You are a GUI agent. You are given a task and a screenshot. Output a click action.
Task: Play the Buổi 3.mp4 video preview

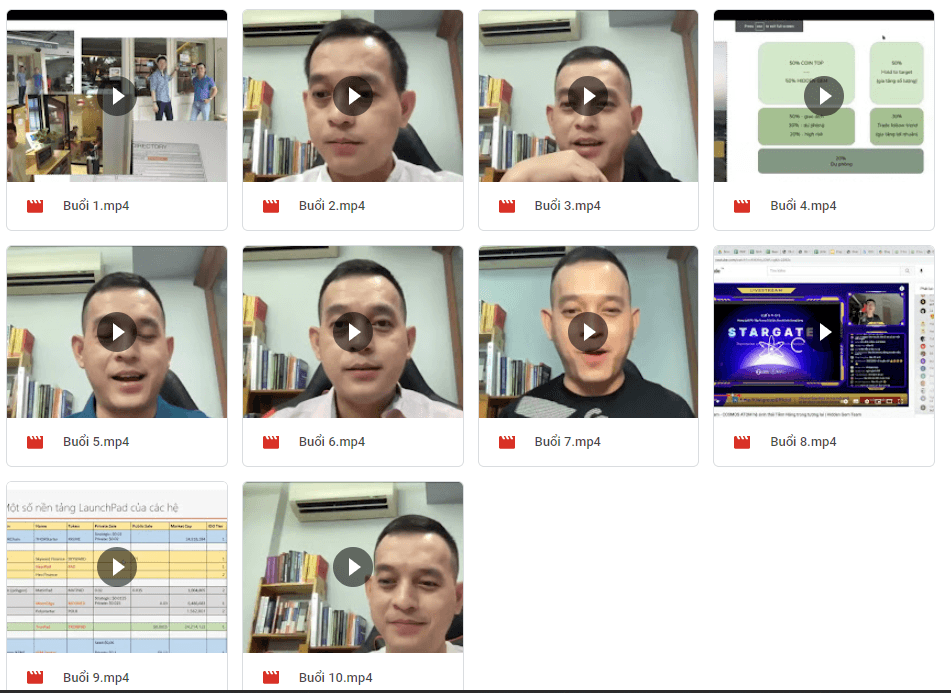[x=588, y=96]
